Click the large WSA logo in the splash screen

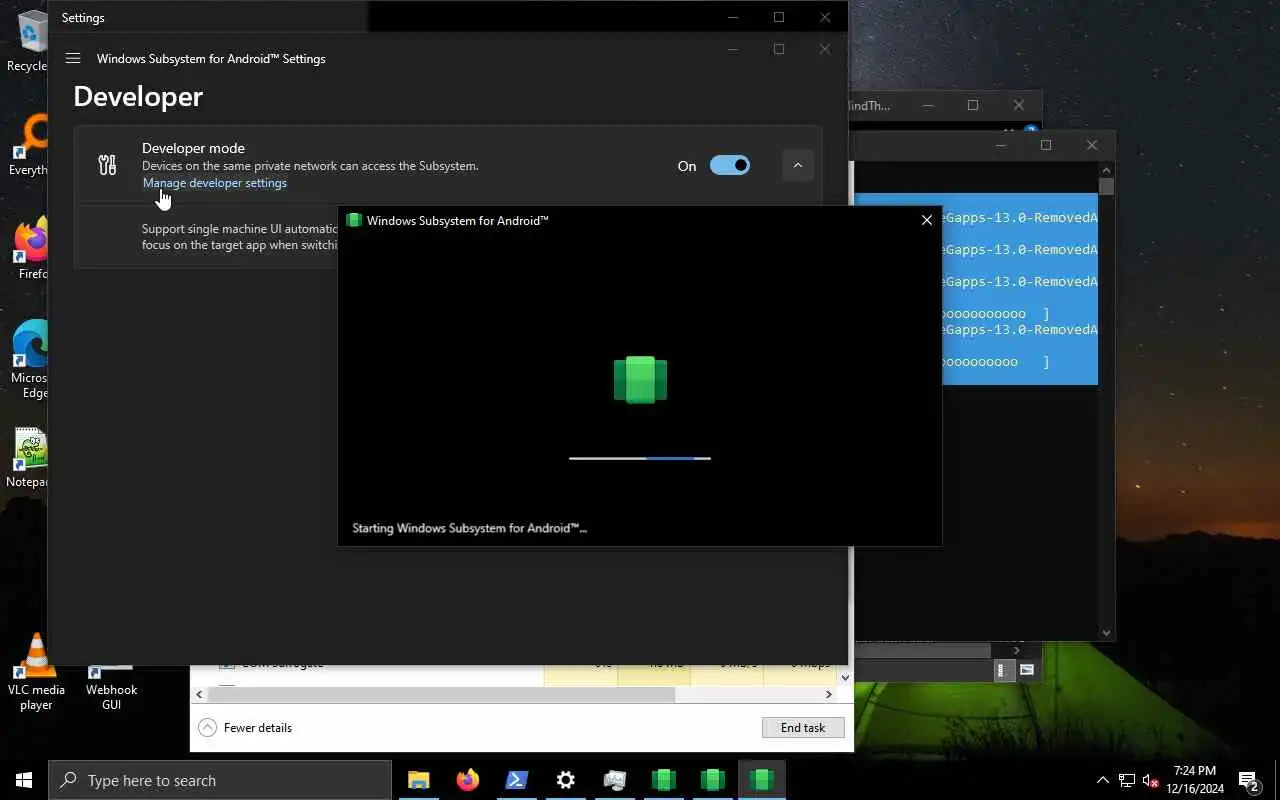[640, 380]
